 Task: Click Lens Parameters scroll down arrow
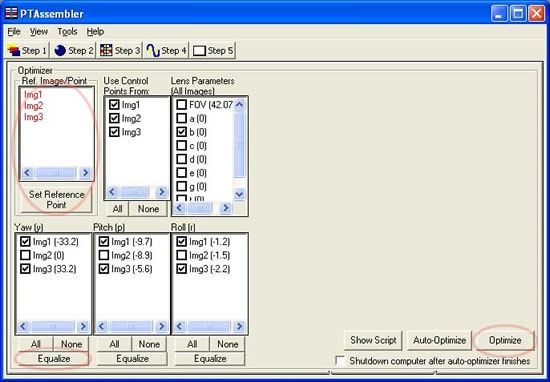pos(239,194)
